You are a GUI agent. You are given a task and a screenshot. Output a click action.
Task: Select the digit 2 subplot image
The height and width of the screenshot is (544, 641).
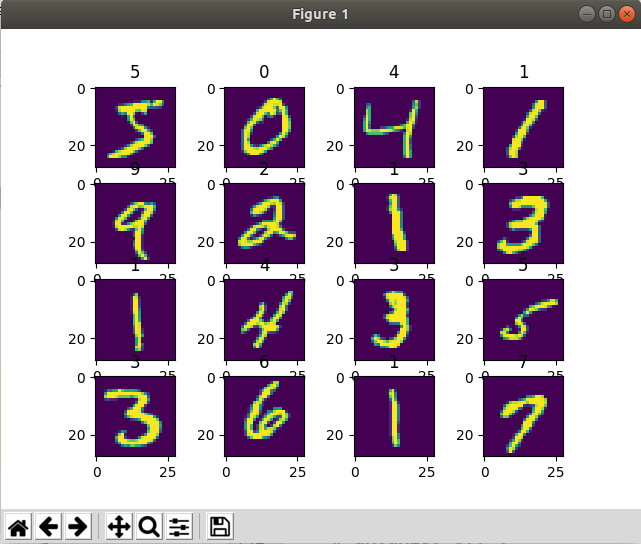coord(264,224)
